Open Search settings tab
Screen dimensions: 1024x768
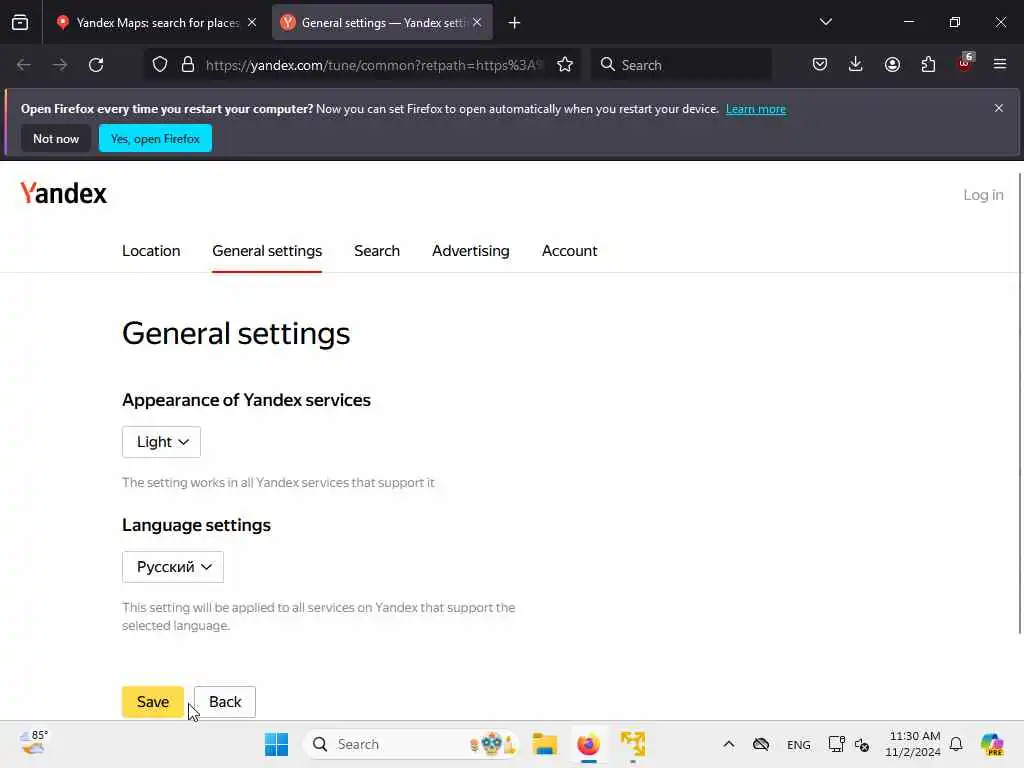point(377,251)
